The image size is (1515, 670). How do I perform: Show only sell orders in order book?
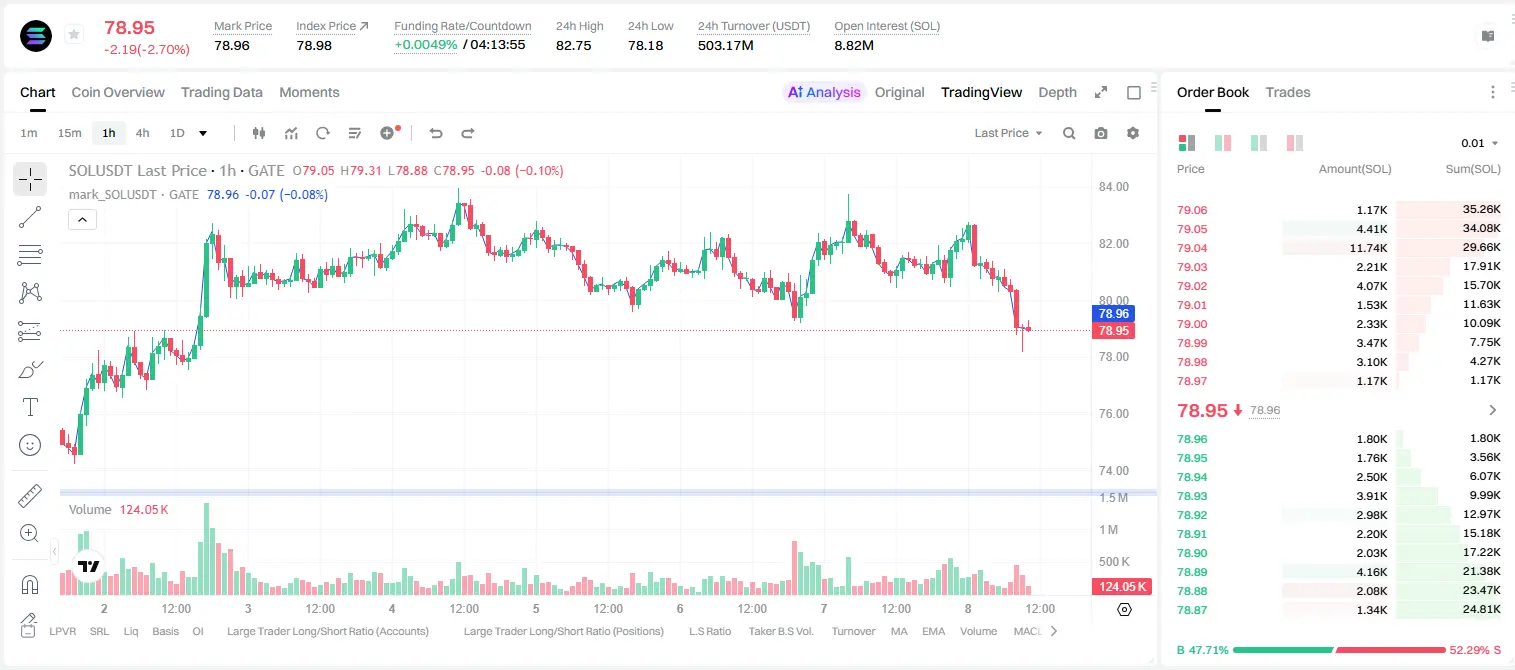tap(1295, 143)
